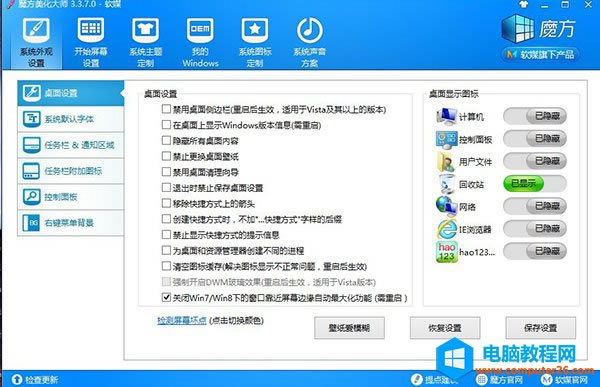Toggle 控制面板 desktop icon switch
600x387 pixels.
535,139
